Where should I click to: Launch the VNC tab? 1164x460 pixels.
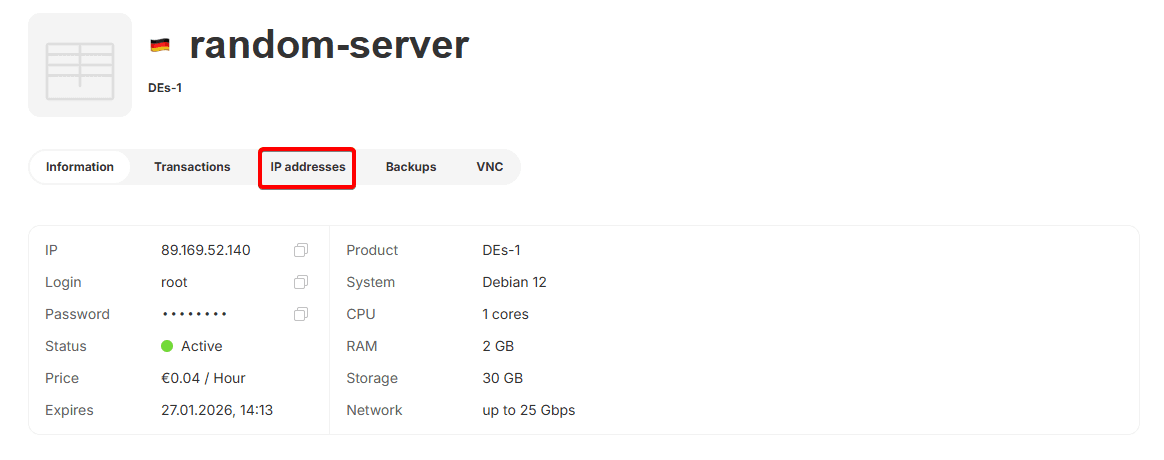(490, 167)
